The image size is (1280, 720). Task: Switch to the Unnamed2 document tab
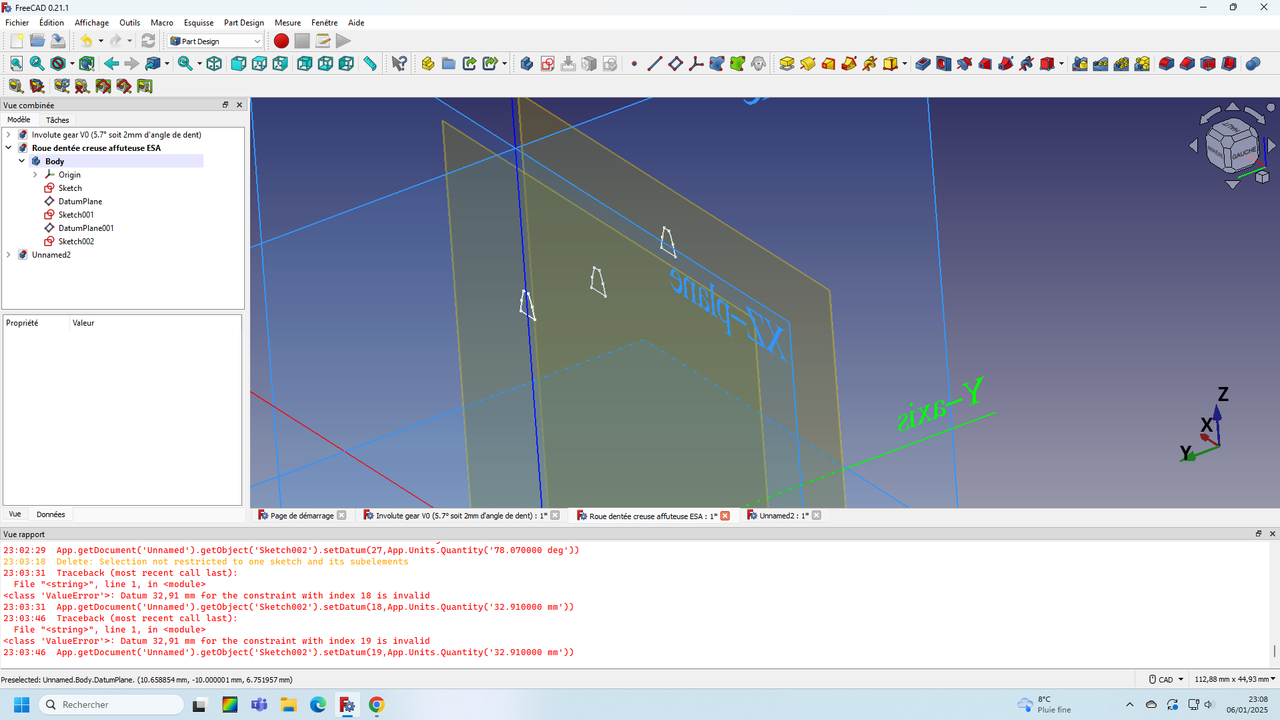(784, 516)
